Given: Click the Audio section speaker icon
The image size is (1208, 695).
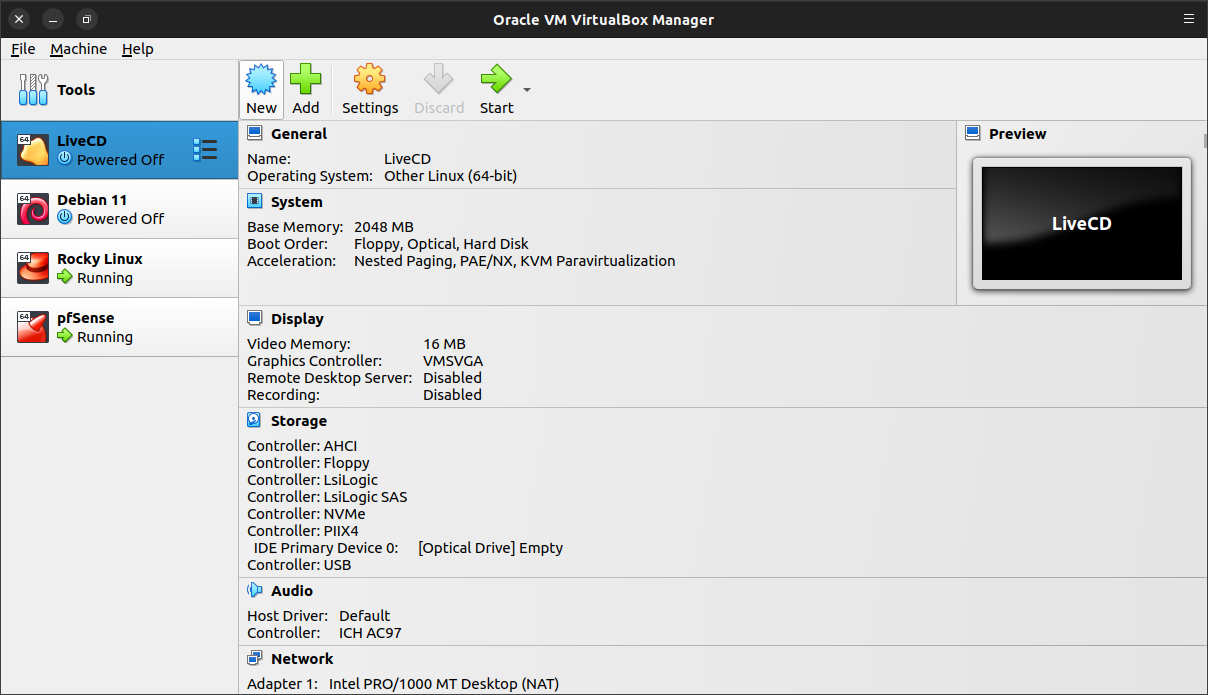Looking at the screenshot, I should pos(255,590).
